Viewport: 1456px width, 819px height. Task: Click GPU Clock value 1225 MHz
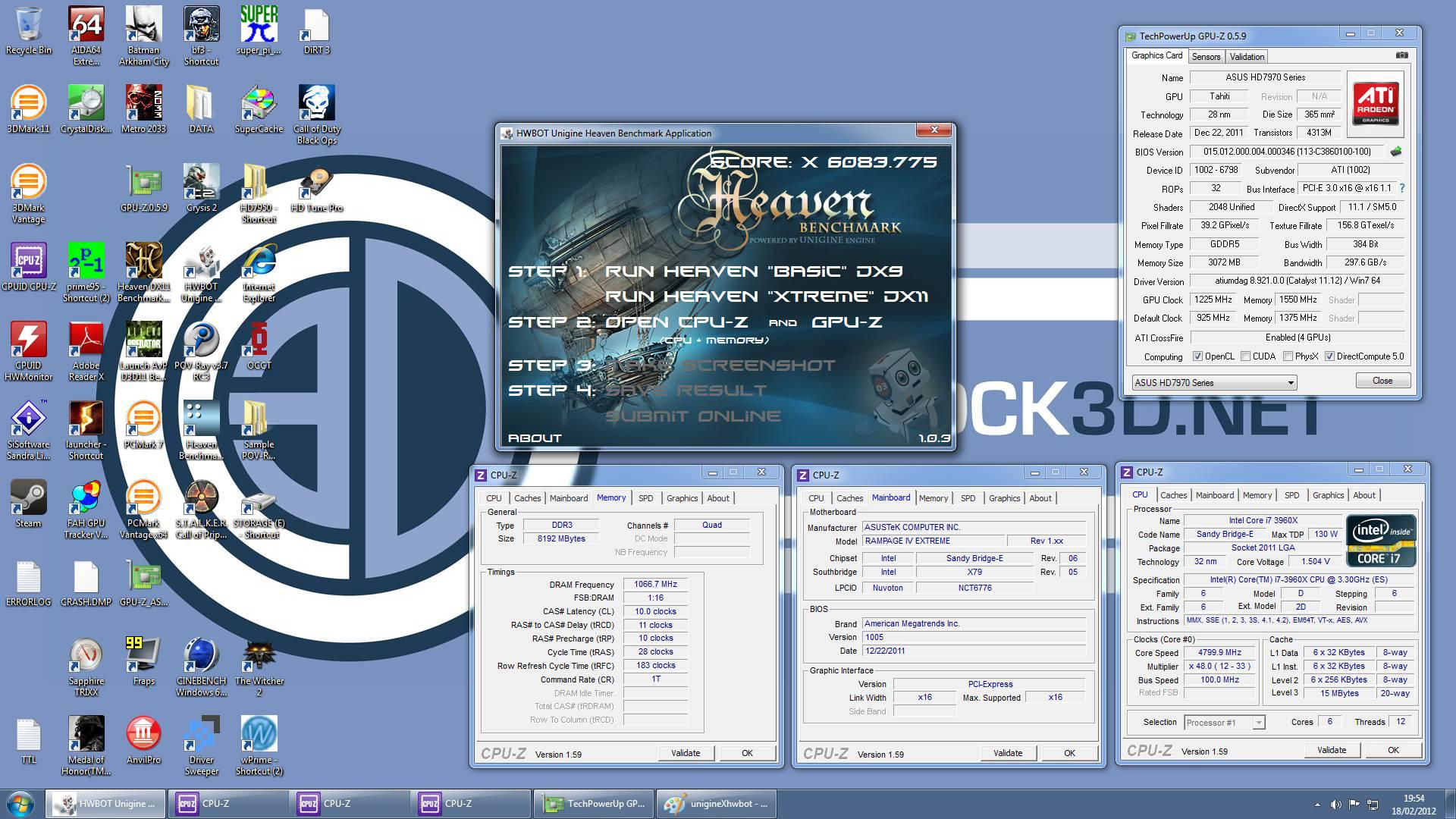tap(1213, 300)
